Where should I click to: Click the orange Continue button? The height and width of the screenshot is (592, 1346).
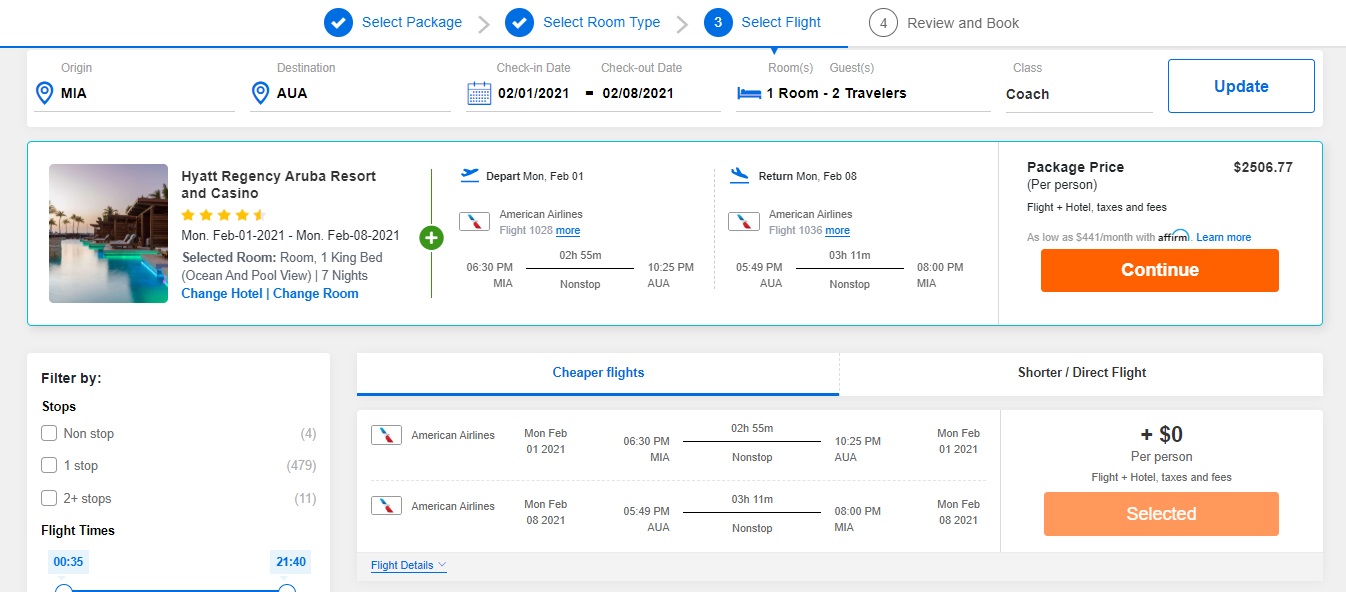pyautogui.click(x=1159, y=270)
